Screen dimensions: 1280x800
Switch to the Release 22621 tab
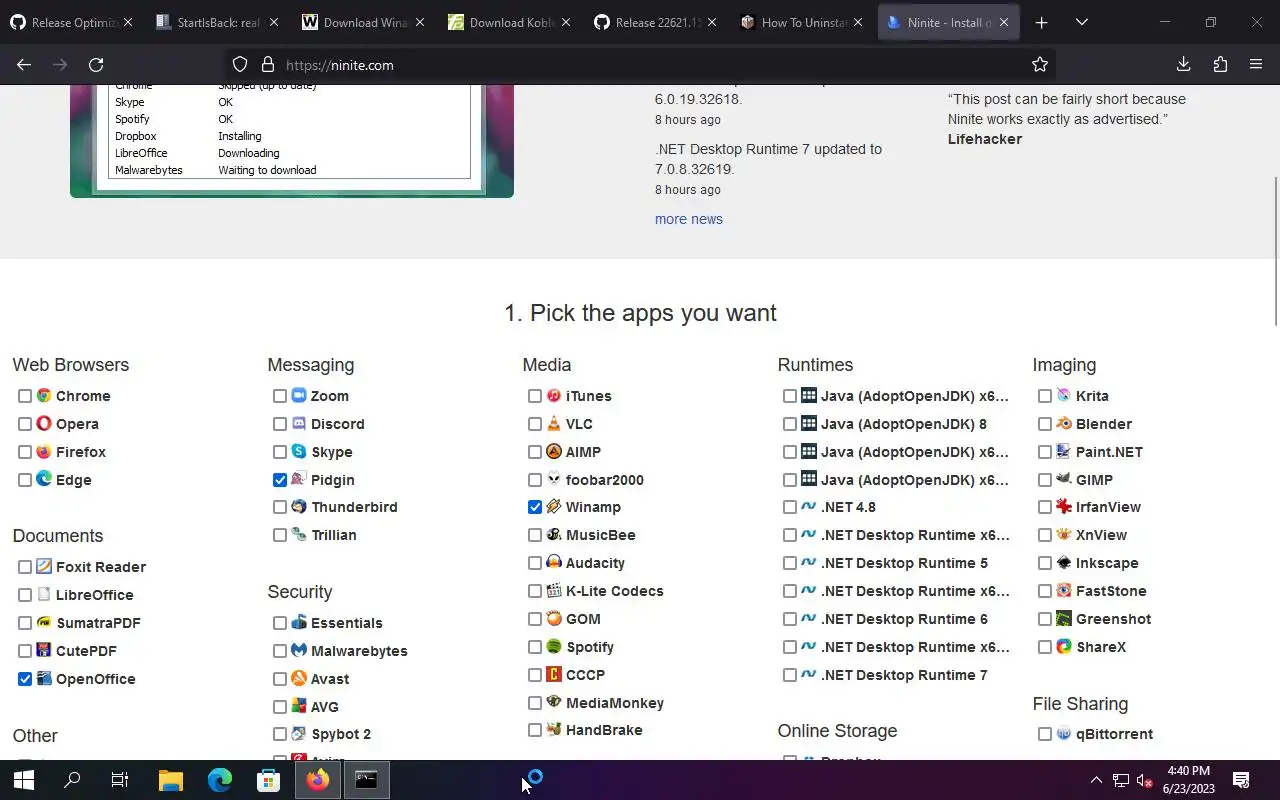click(x=655, y=22)
